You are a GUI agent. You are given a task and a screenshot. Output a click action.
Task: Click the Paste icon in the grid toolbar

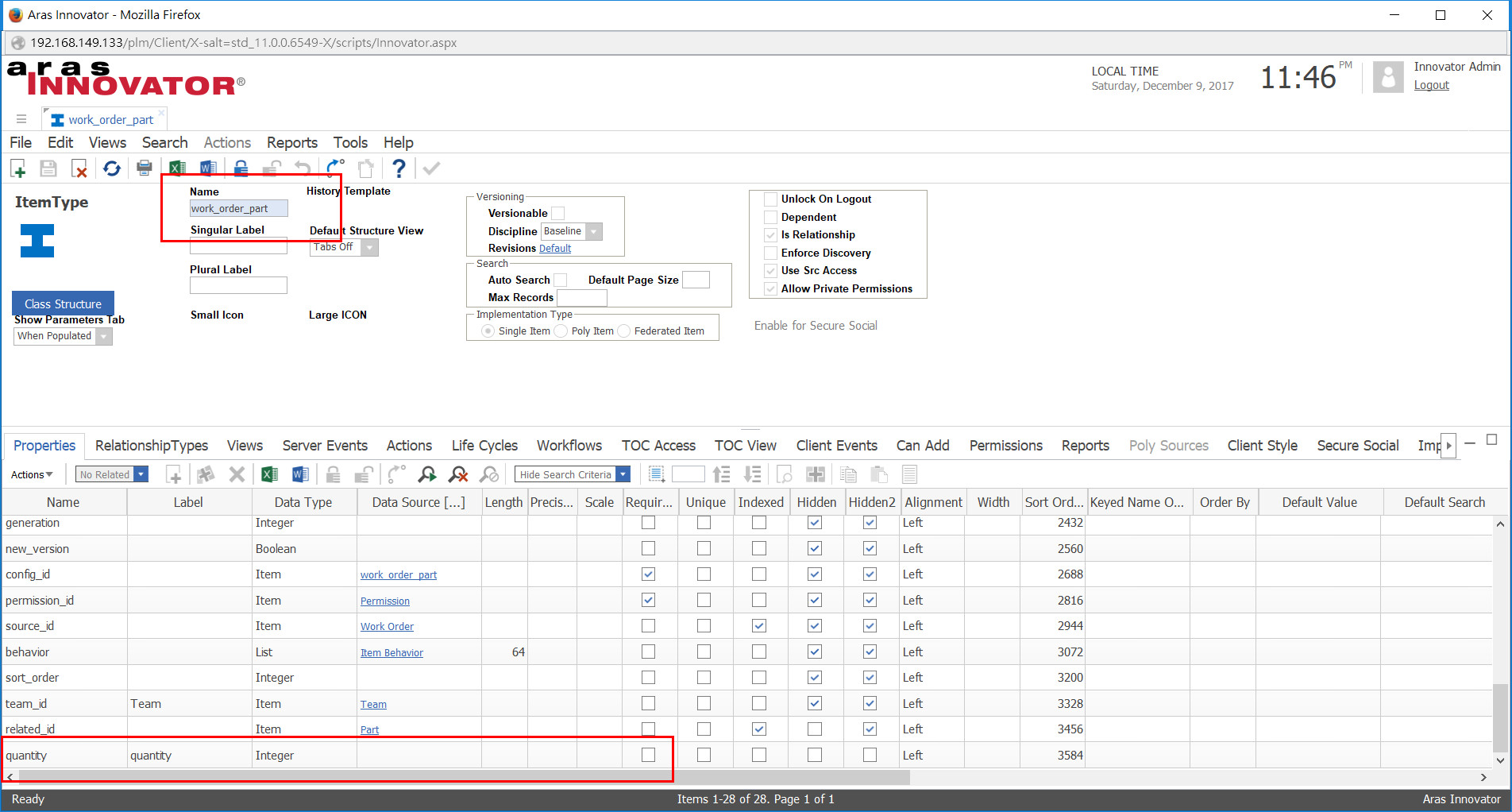click(879, 474)
